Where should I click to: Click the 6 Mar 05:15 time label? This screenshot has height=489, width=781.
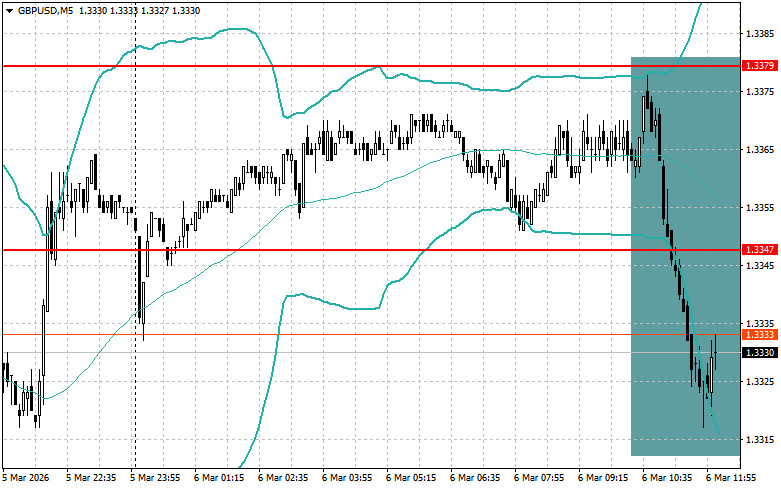click(x=411, y=478)
